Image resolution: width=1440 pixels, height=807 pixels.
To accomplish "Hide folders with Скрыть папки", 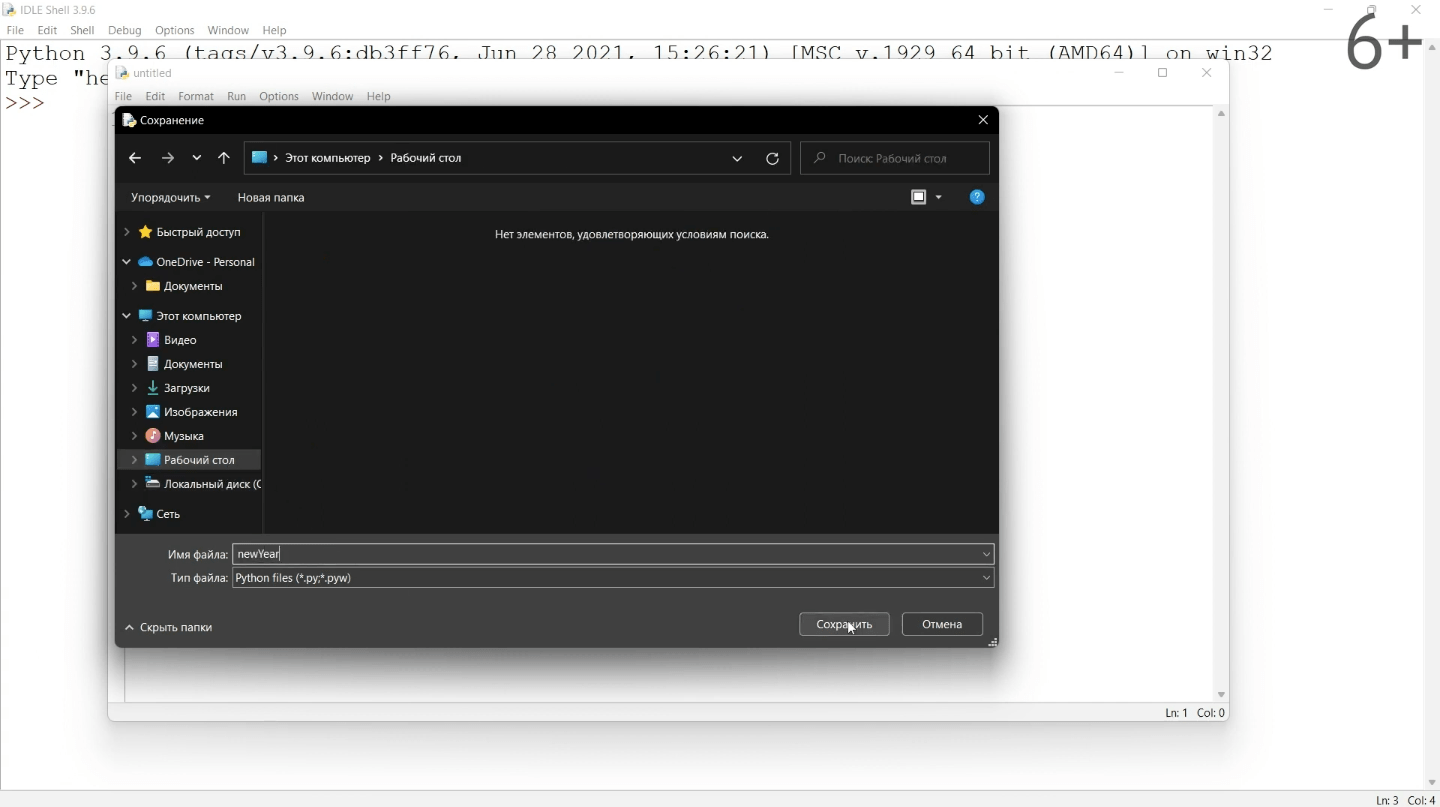I will tap(170, 628).
